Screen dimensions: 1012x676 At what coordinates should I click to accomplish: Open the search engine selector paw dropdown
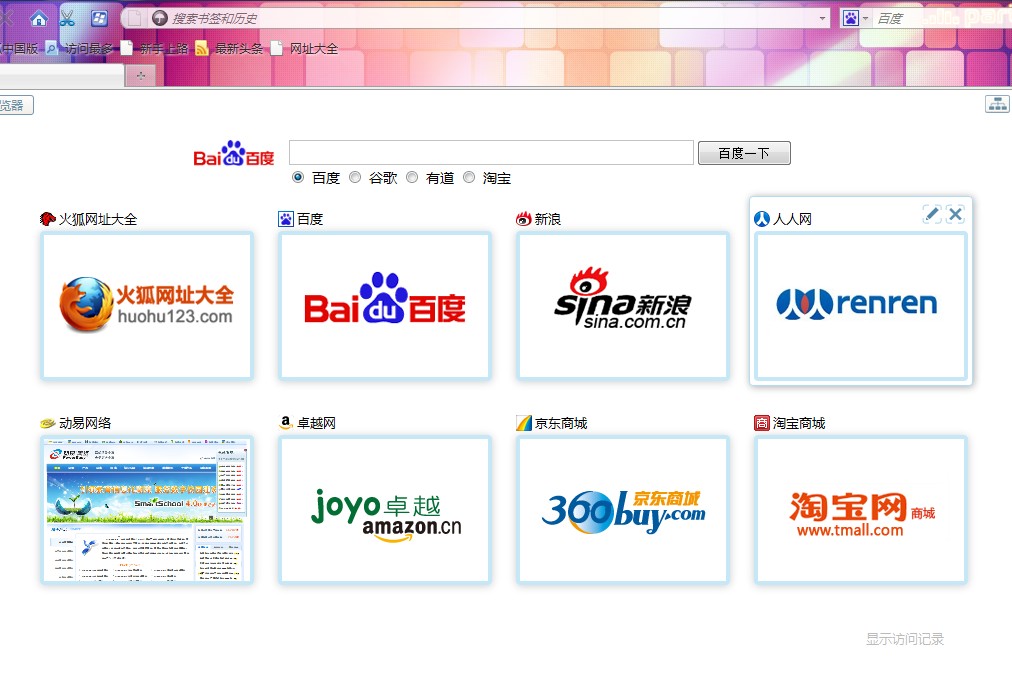click(854, 18)
